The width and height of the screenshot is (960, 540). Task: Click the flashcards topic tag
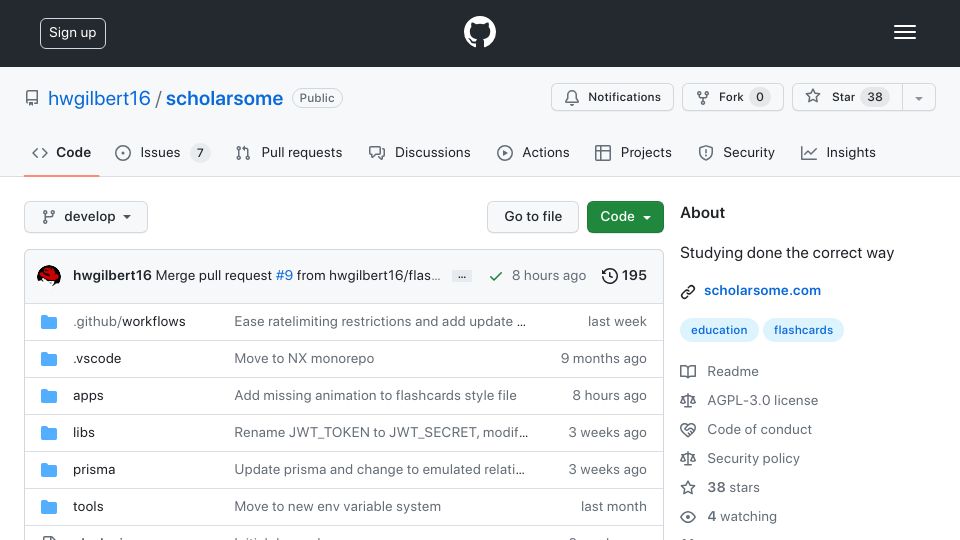tap(803, 330)
